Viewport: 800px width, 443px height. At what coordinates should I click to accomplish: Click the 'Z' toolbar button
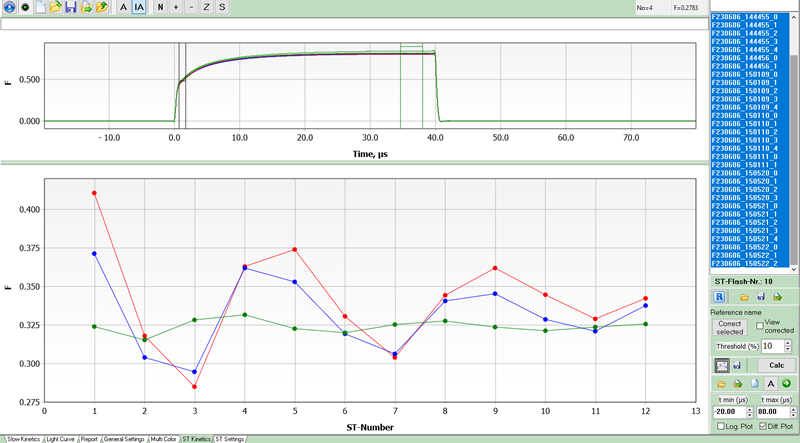(x=206, y=7)
